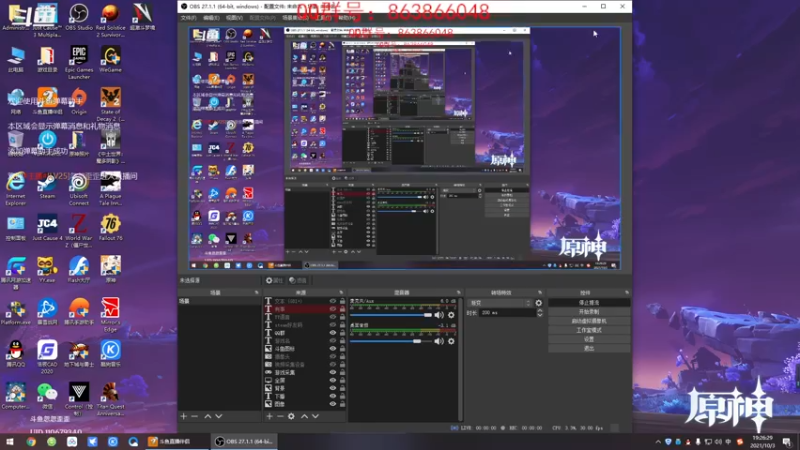Open Internet Explorer desktop icon

tap(15, 189)
